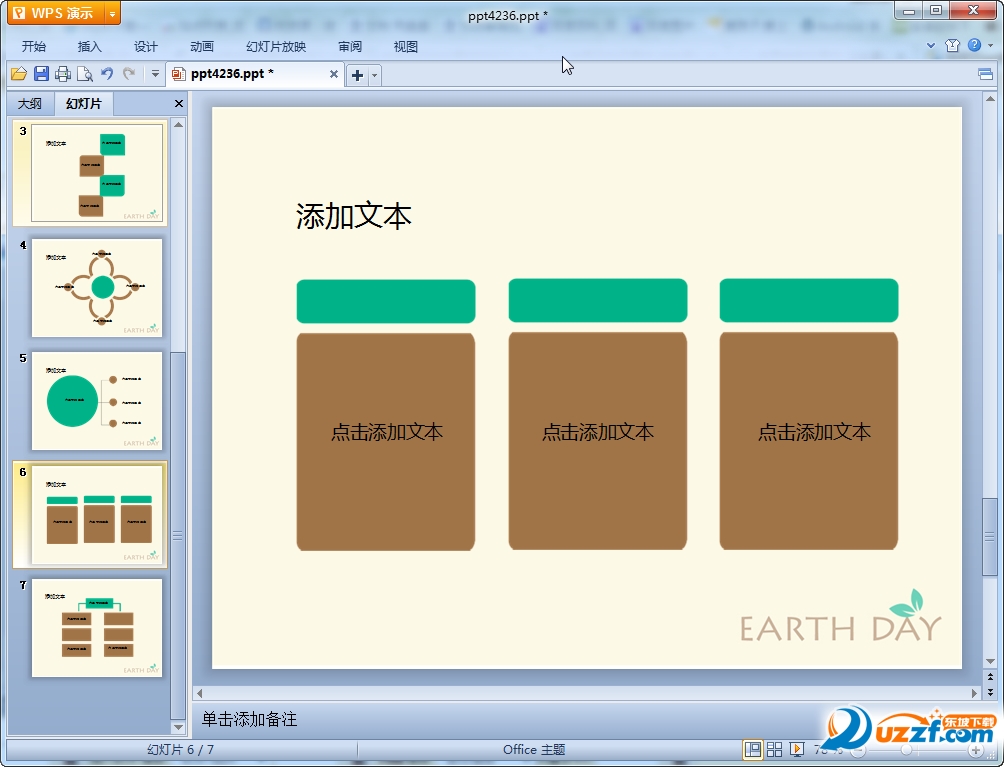Open the WPS 演示 application menu dropdown
Screen dimensions: 1004x767
[x=112, y=13]
